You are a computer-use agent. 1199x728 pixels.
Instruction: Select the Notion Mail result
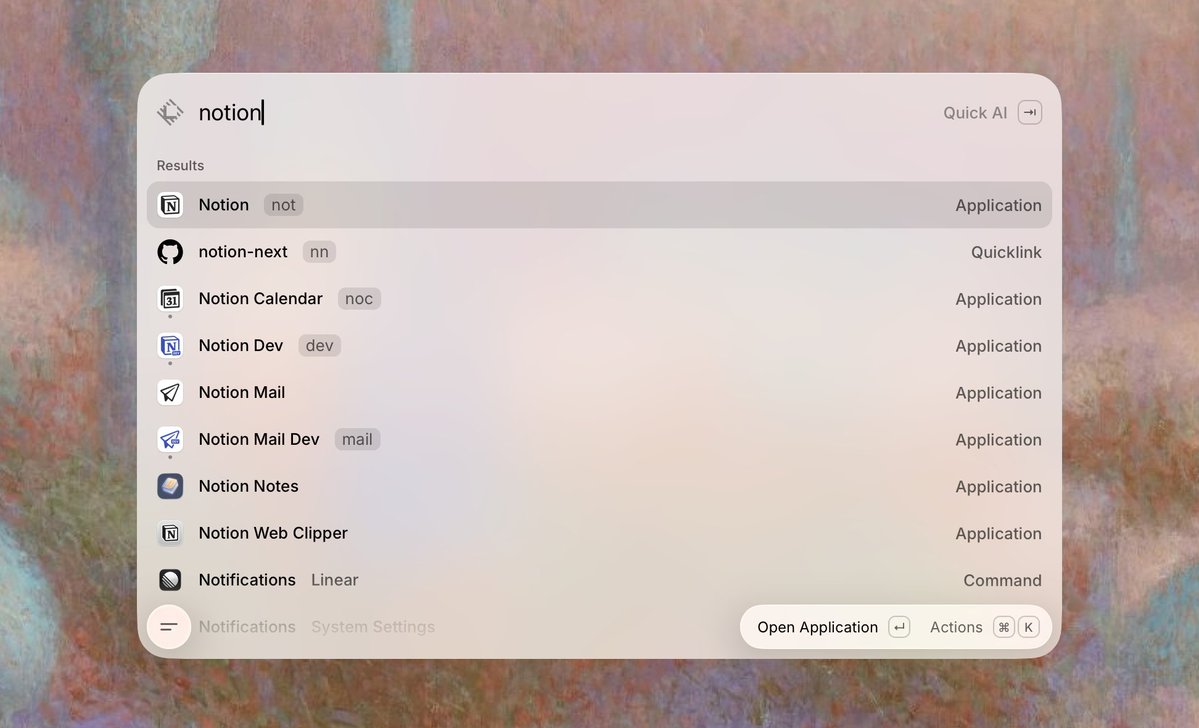(x=600, y=392)
